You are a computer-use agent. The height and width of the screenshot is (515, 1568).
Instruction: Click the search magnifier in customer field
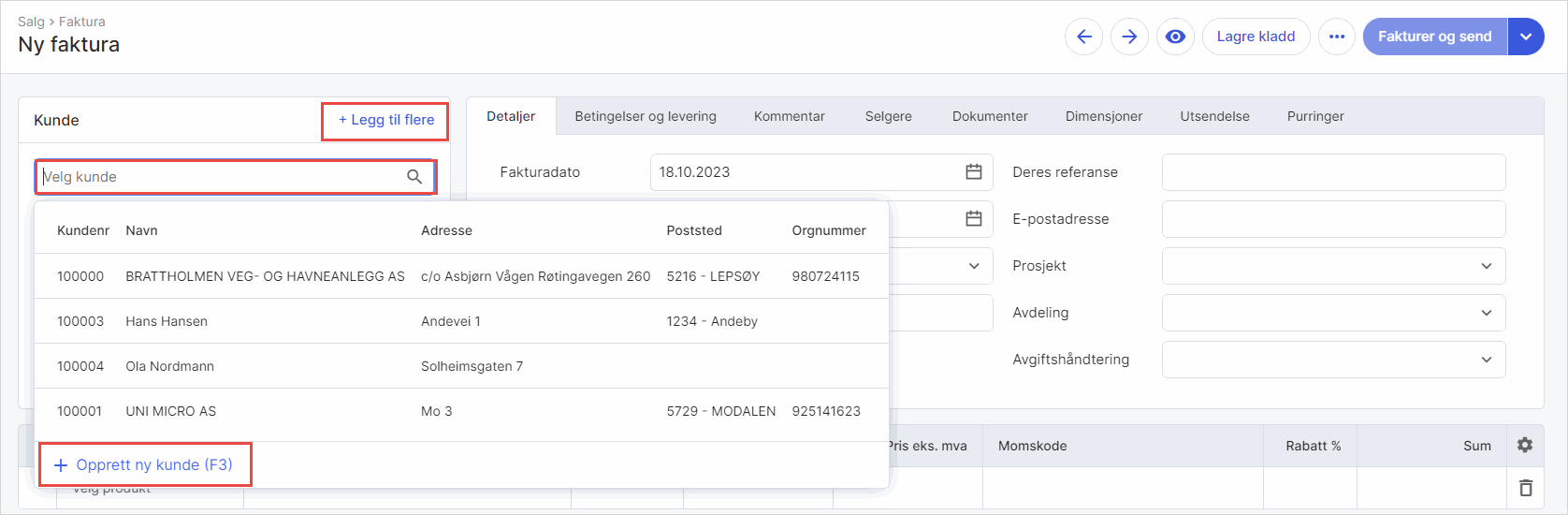[x=414, y=177]
